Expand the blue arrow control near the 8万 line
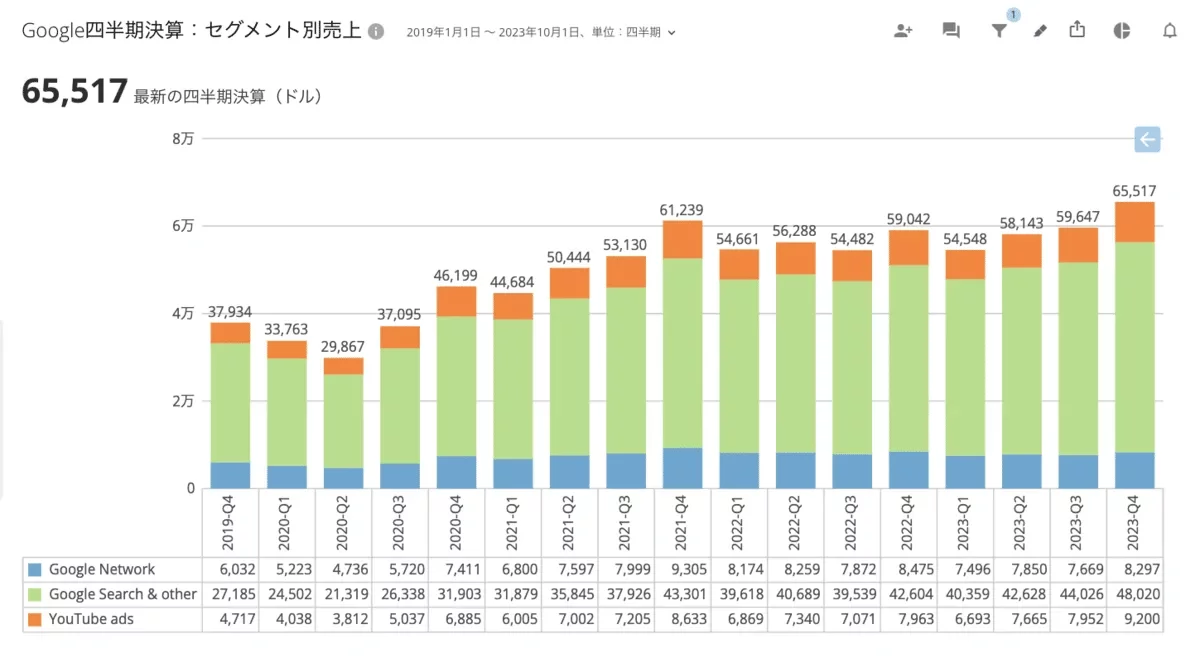The height and width of the screenshot is (658, 1200). pos(1146,140)
